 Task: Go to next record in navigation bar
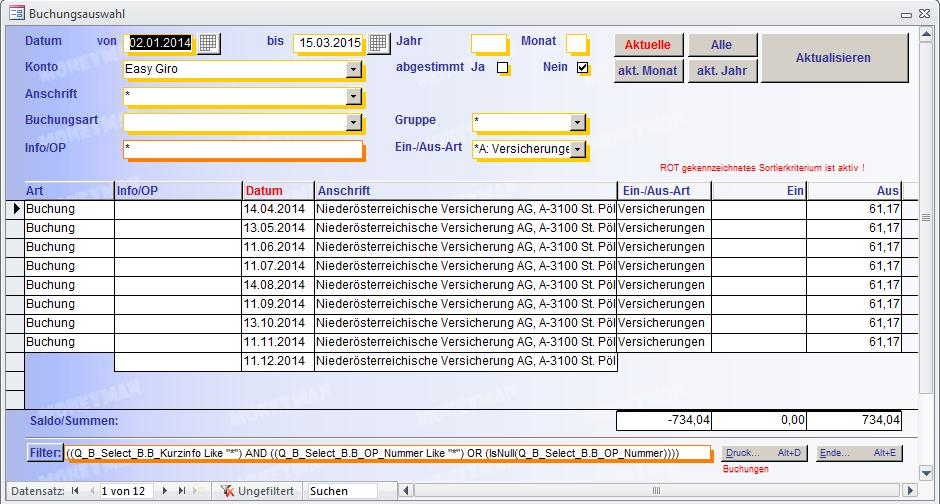(165, 491)
